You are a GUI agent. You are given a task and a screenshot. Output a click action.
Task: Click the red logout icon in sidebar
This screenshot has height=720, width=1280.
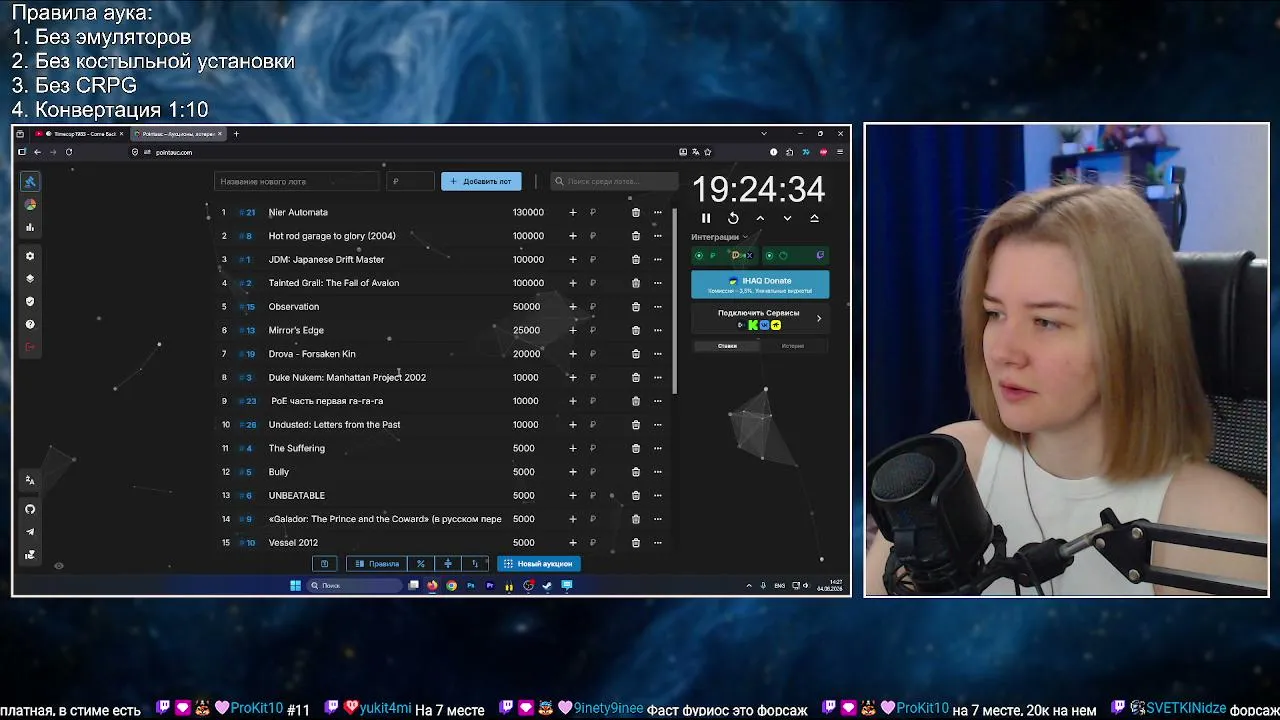click(30, 347)
